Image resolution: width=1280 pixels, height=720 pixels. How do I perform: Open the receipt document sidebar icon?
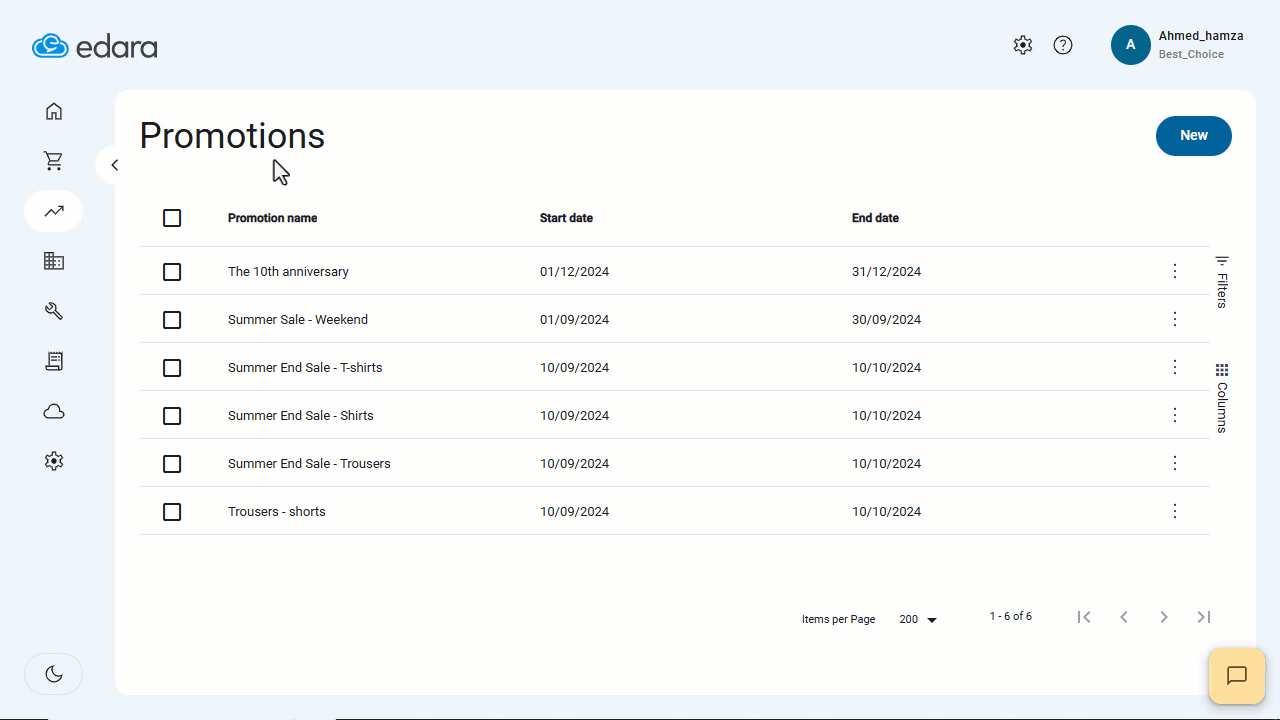tap(54, 361)
